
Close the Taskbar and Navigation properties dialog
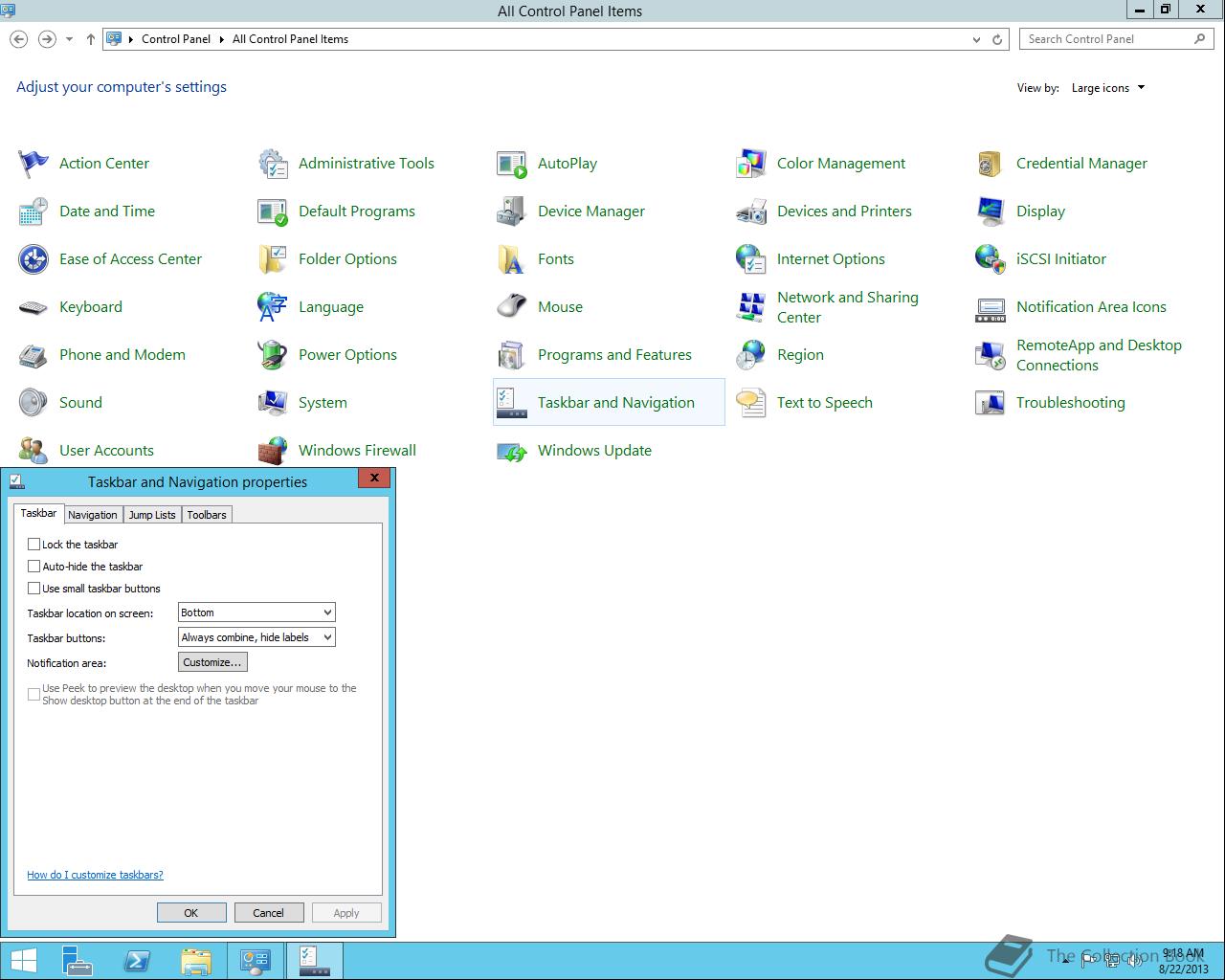point(374,478)
